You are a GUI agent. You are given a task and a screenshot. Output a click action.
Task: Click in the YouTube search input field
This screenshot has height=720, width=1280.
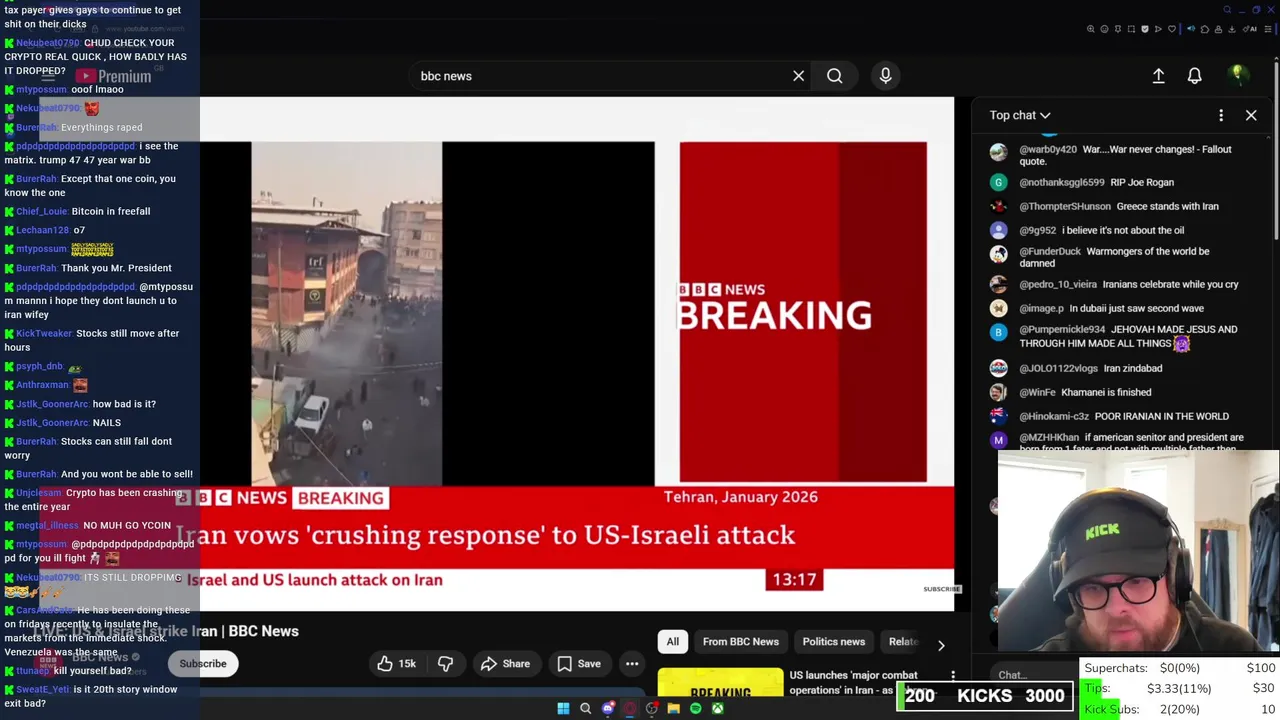600,76
